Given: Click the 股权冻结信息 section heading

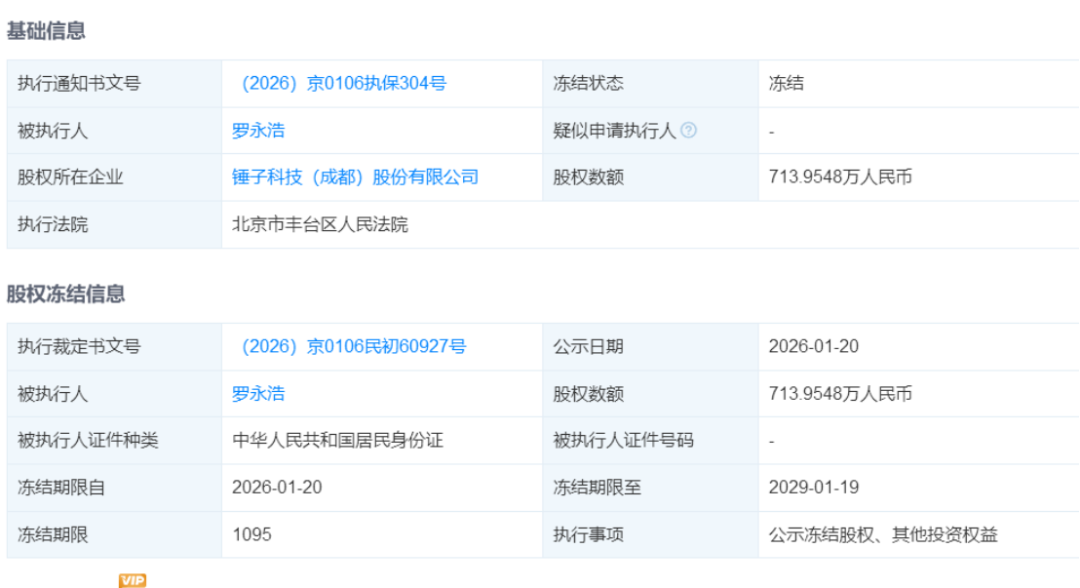Looking at the screenshot, I should click(66, 294).
